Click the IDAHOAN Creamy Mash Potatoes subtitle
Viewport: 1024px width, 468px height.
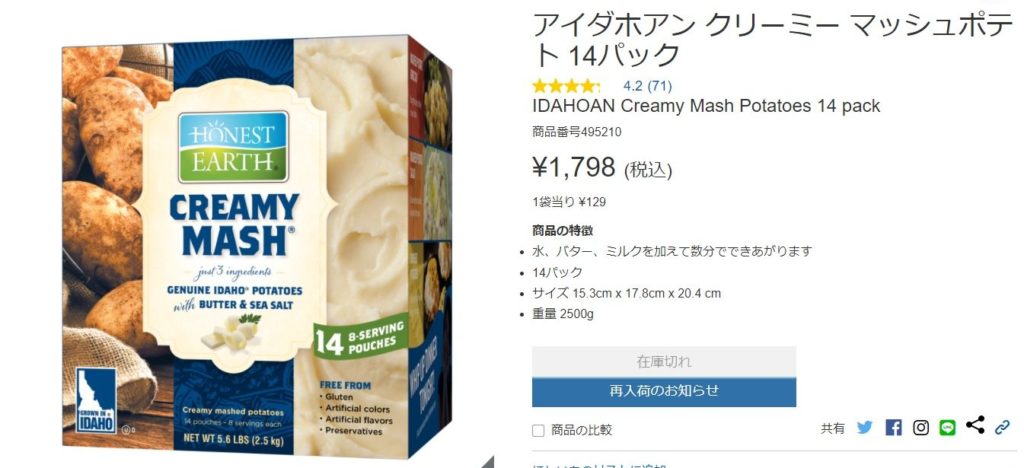(706, 106)
